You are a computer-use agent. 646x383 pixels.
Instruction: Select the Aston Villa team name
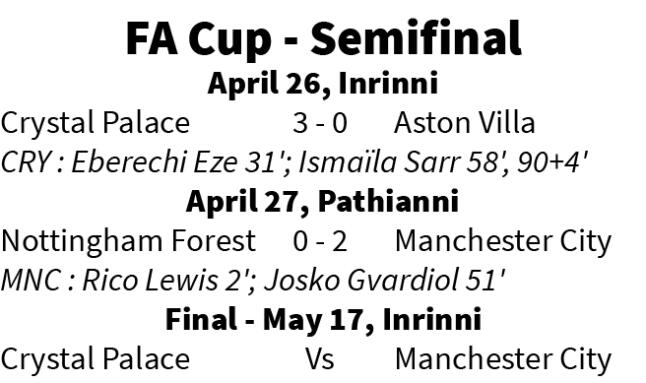click(x=464, y=123)
